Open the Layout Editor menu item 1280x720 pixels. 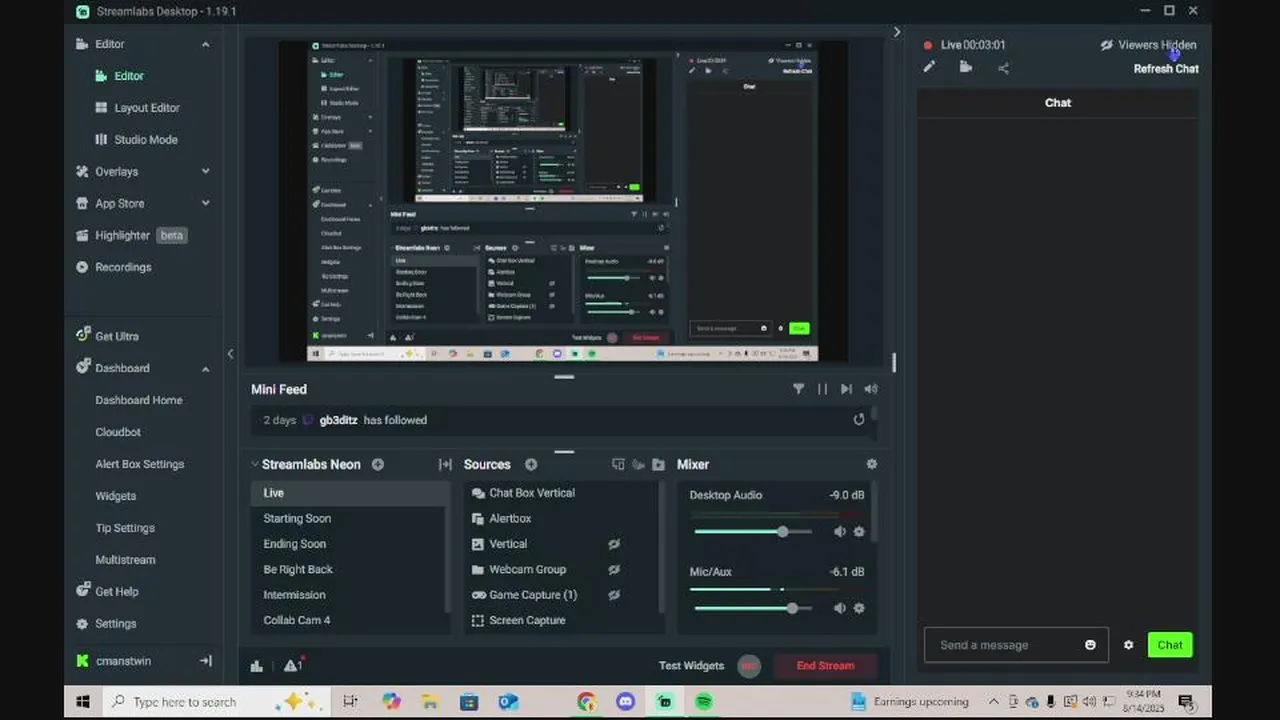(147, 108)
